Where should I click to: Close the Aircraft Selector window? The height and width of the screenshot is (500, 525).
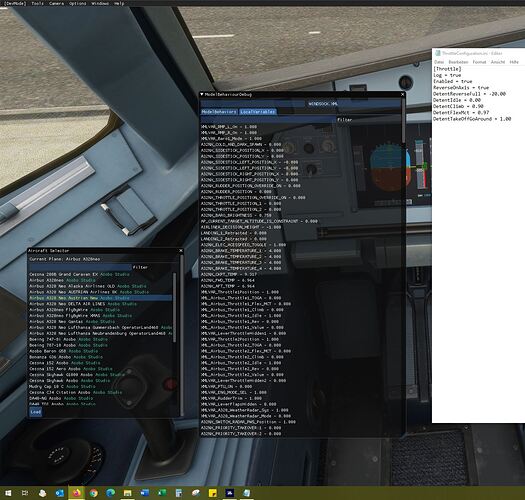click(181, 251)
